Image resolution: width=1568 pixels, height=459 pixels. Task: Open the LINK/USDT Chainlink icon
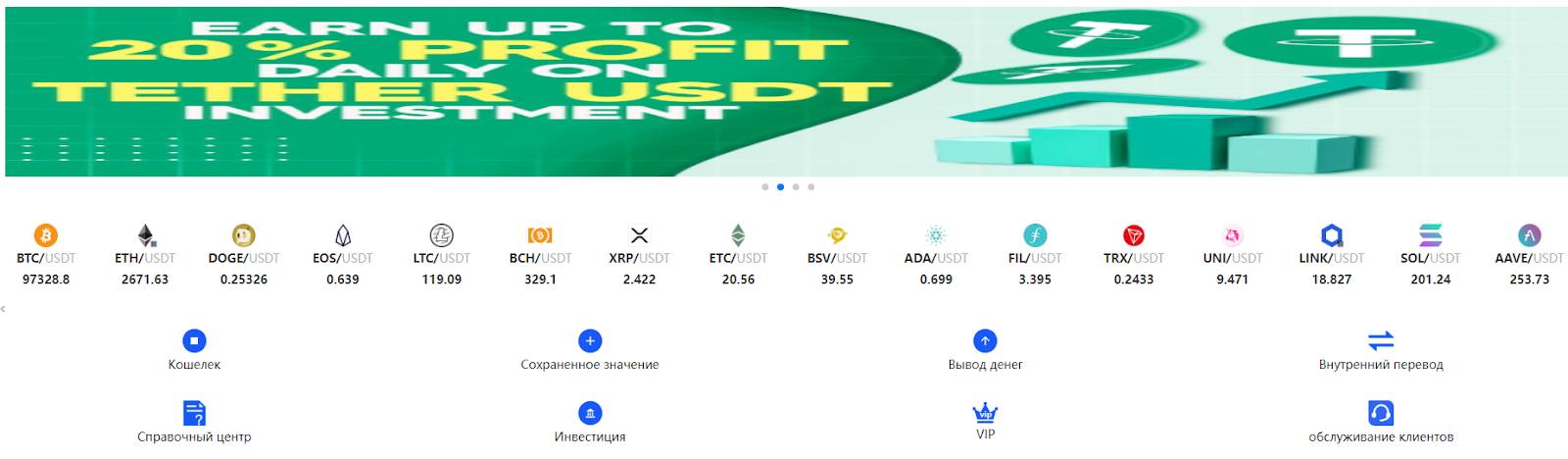(x=1332, y=235)
